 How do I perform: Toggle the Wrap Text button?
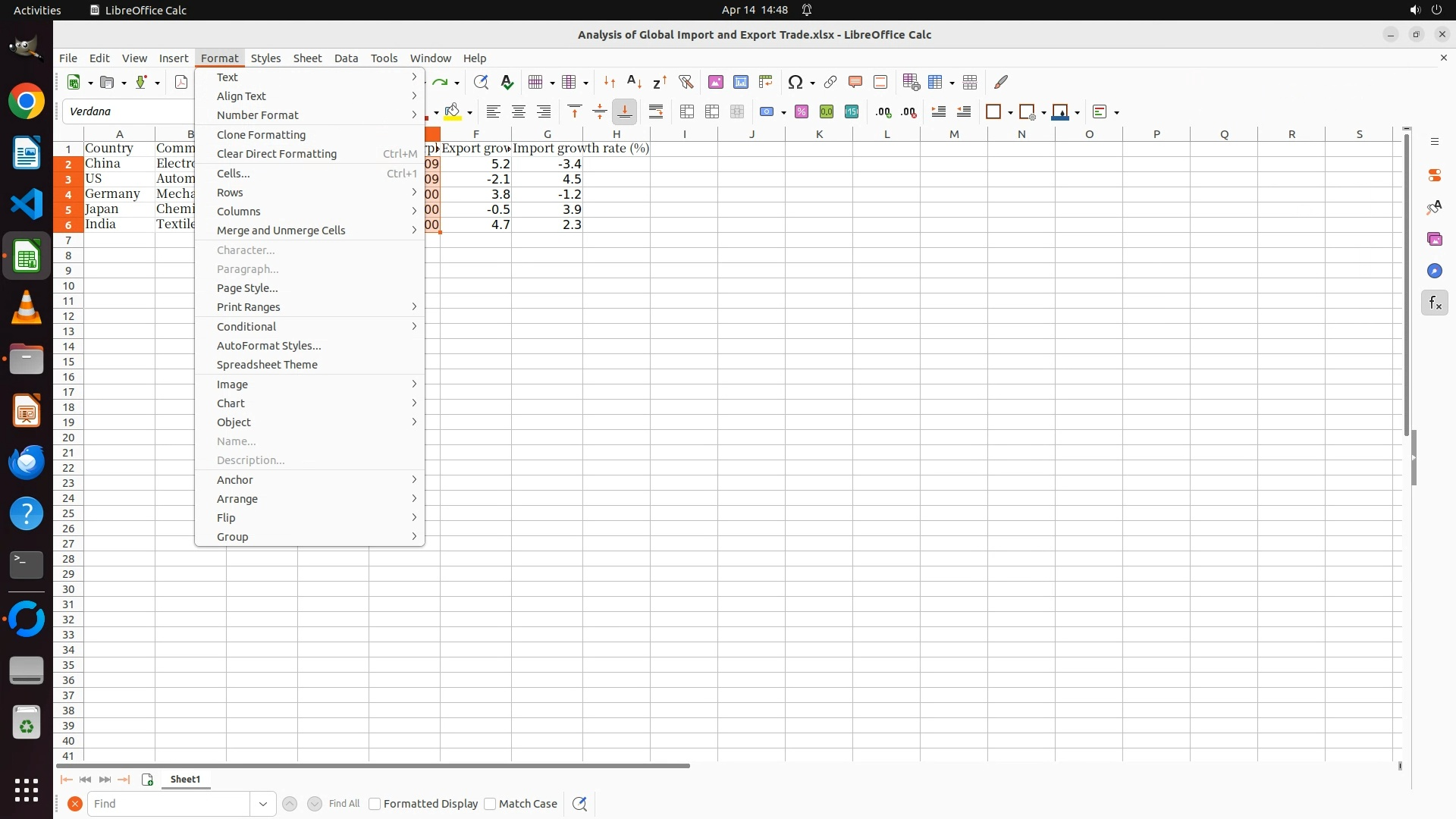coord(656,111)
